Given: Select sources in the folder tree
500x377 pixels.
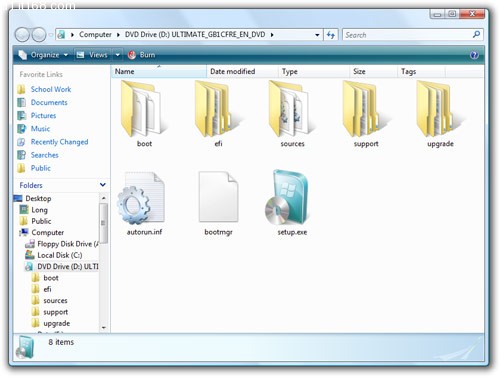Looking at the screenshot, I should pos(55,300).
